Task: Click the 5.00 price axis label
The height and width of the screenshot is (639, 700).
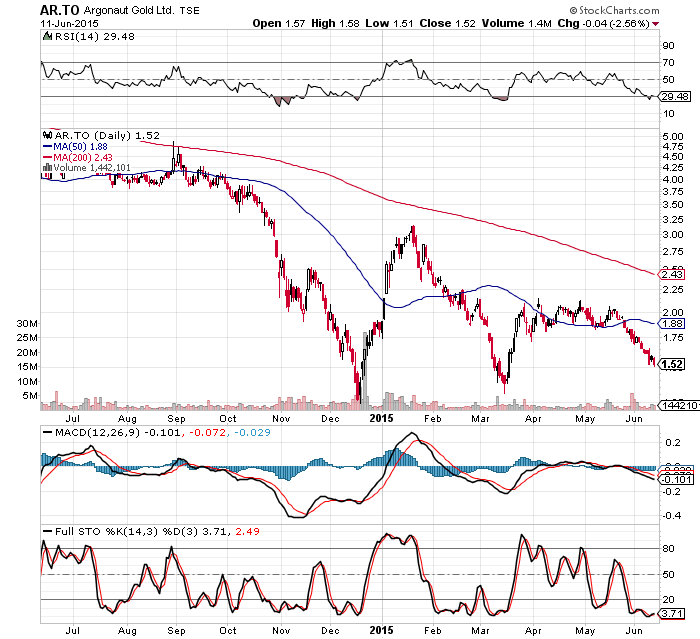Action: (673, 137)
